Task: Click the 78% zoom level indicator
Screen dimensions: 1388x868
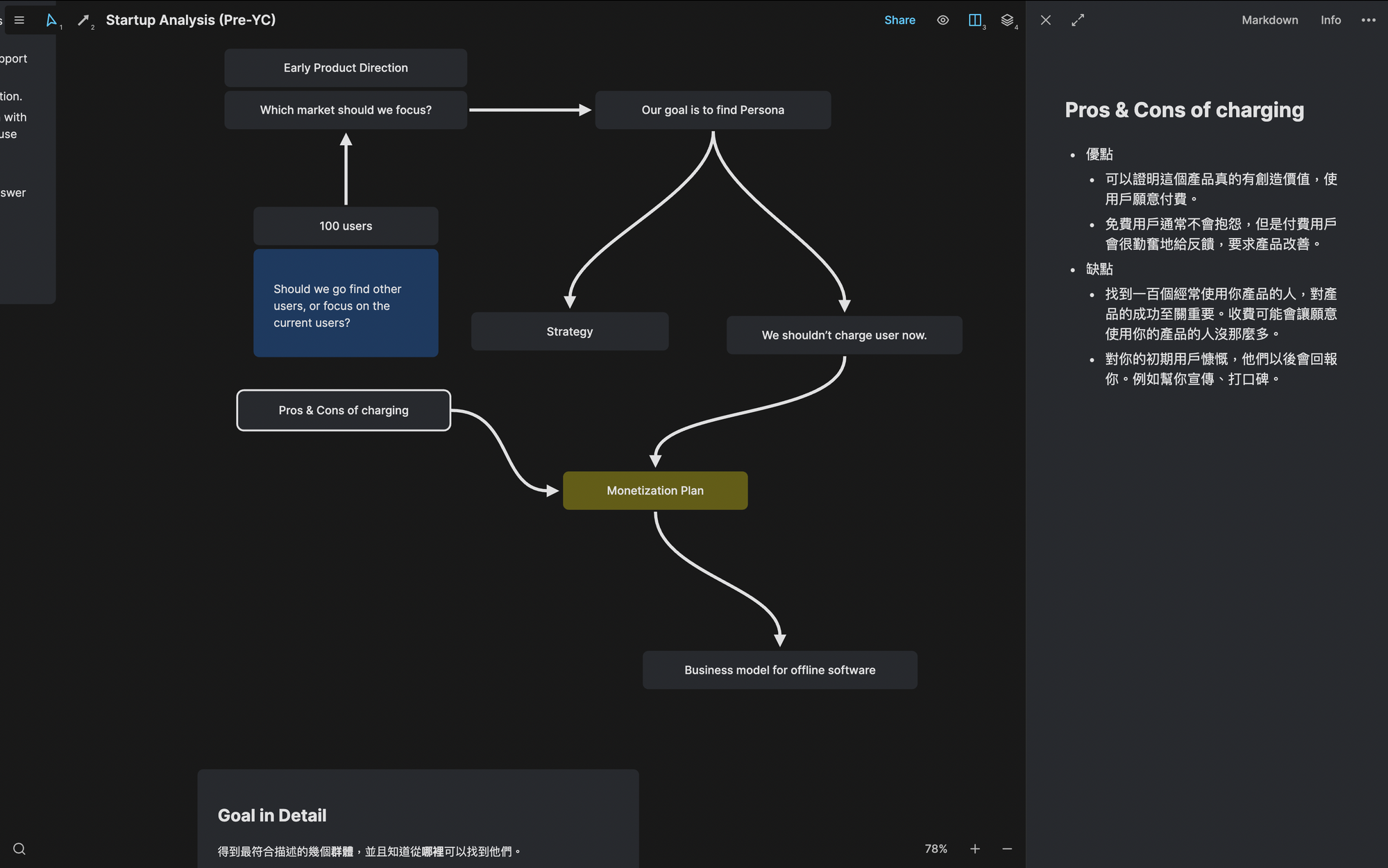Action: pos(936,849)
